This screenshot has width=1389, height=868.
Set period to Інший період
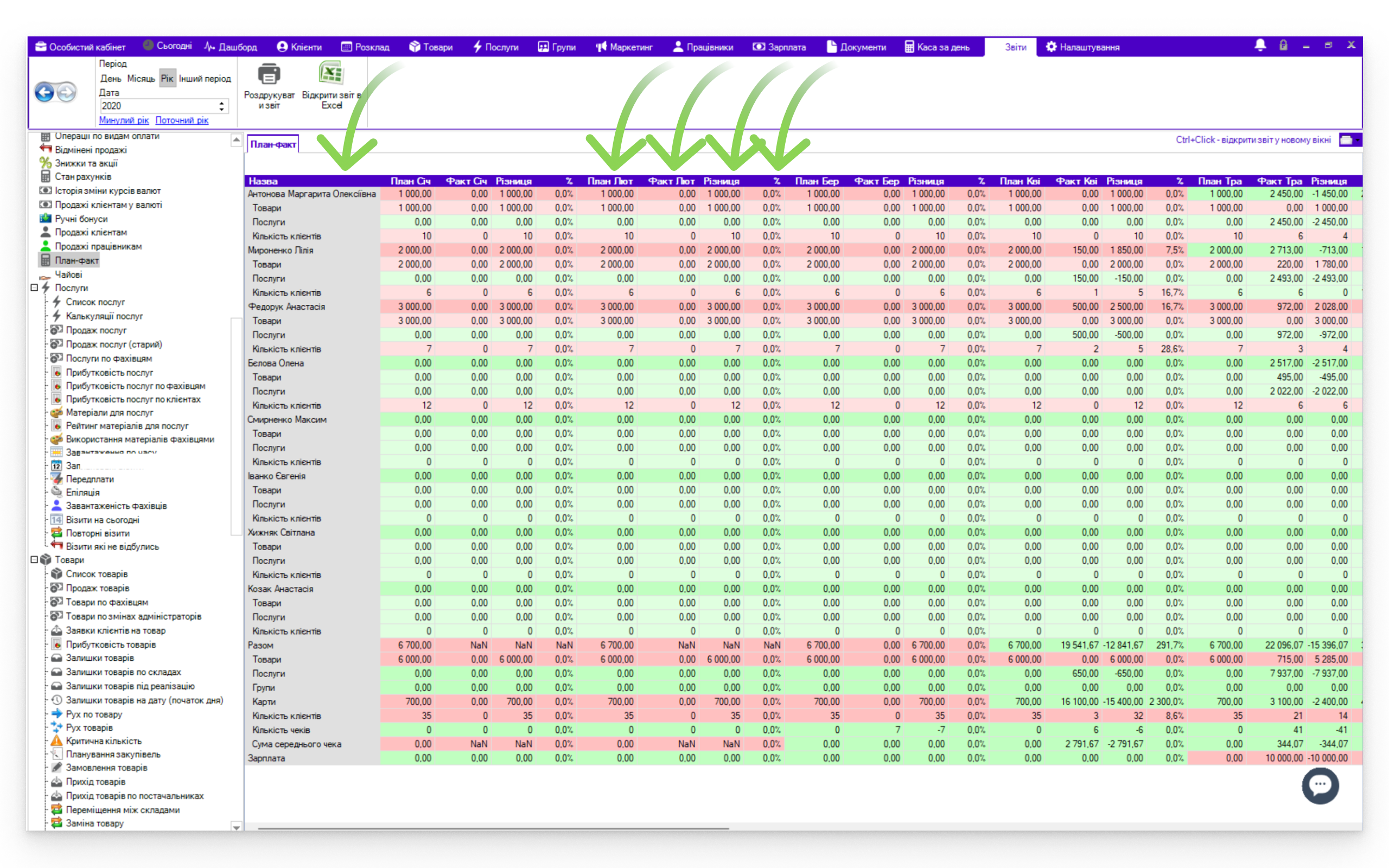(x=205, y=79)
